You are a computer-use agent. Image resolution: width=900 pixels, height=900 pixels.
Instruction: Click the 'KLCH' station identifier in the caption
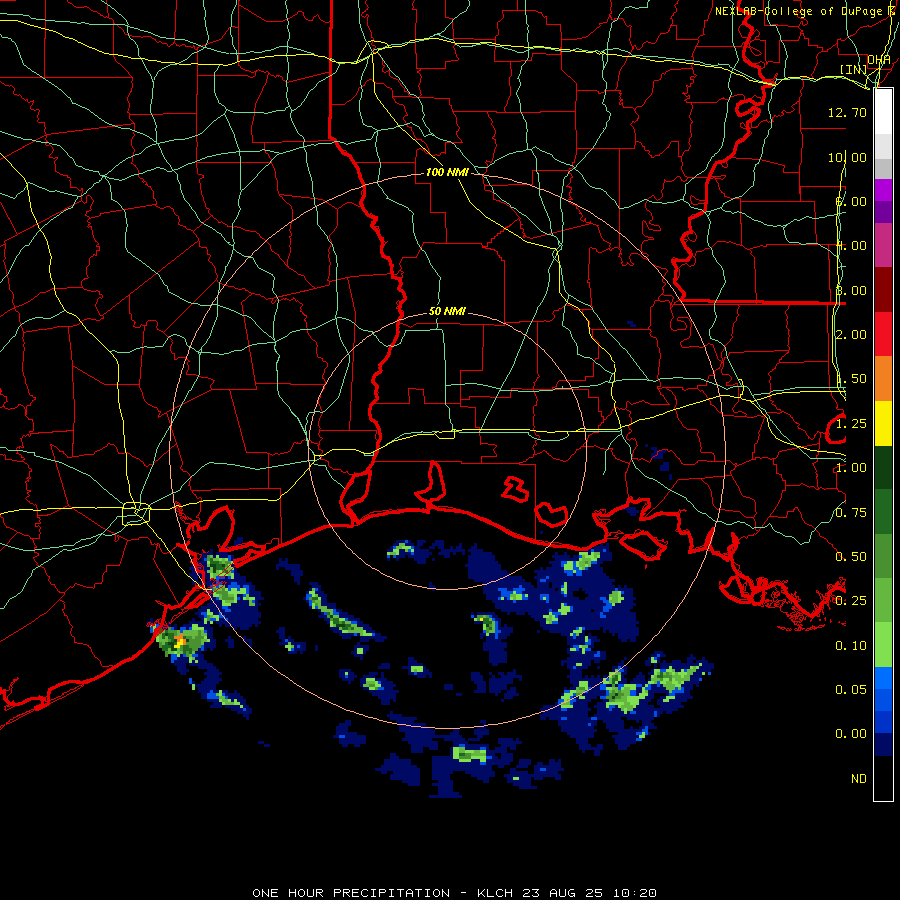click(x=495, y=893)
